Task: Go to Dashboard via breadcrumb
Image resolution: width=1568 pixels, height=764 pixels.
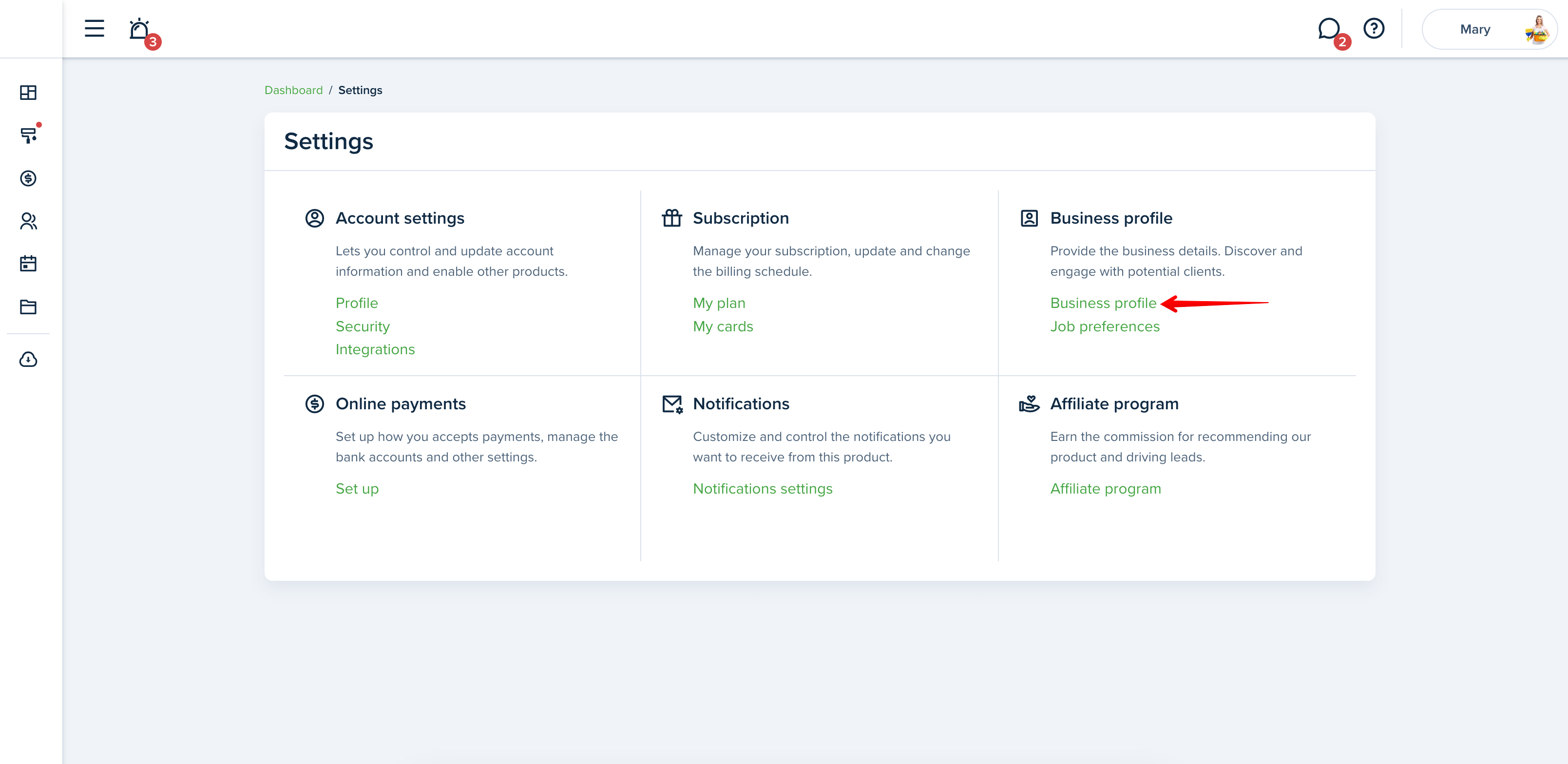Action: 293,90
